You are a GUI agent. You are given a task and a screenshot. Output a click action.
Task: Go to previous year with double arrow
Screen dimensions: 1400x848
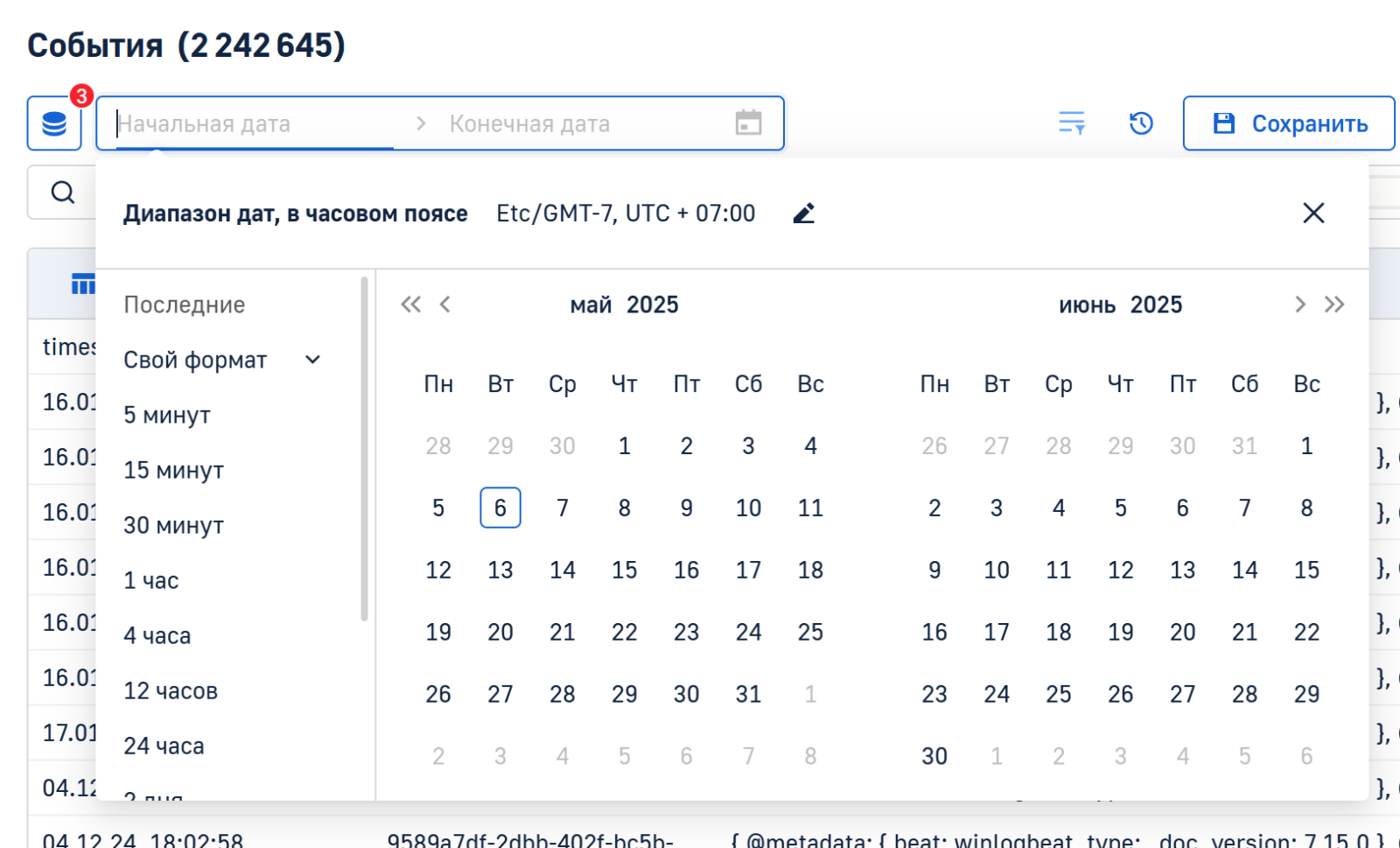[410, 305]
